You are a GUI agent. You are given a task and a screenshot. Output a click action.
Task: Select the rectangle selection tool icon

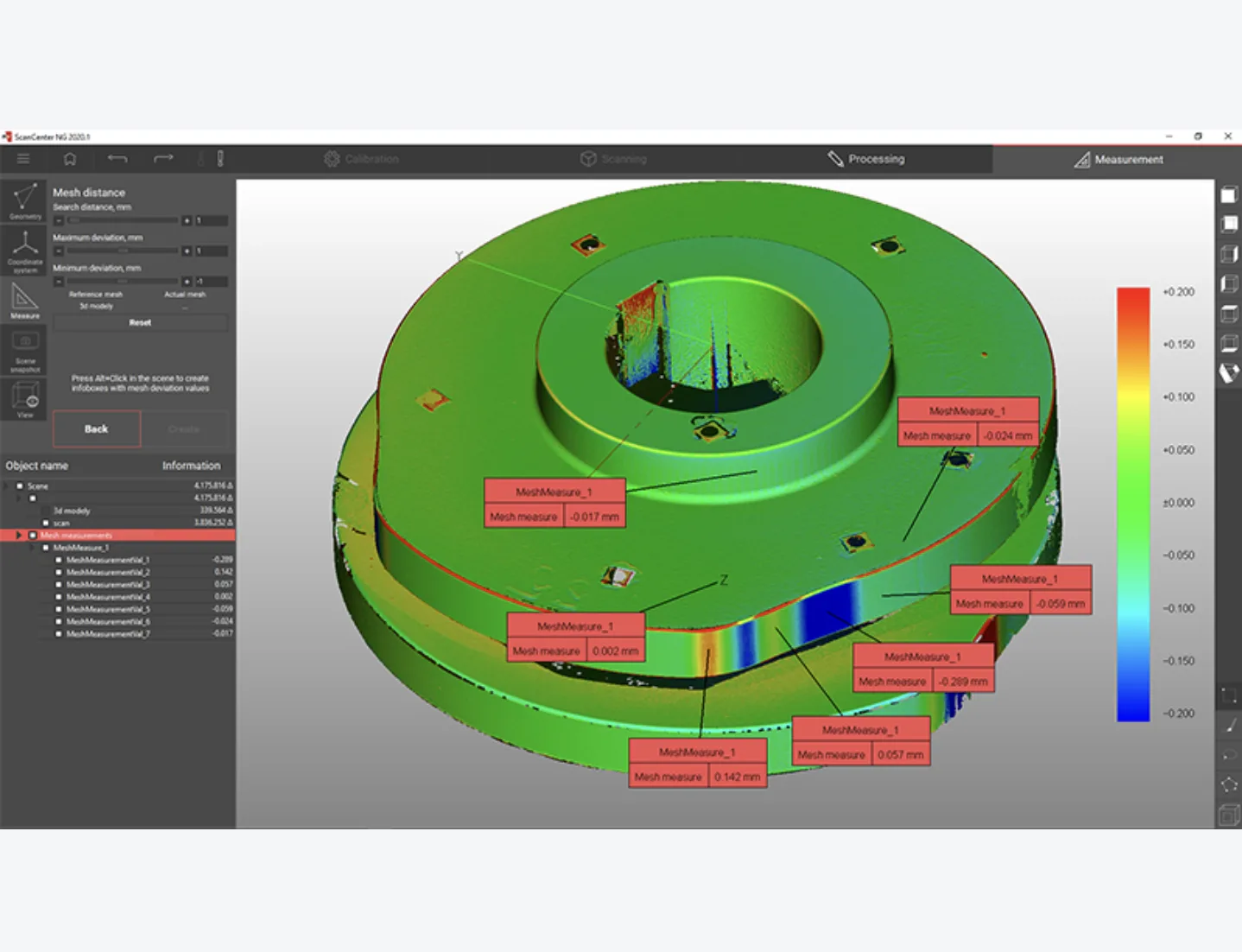1228,695
